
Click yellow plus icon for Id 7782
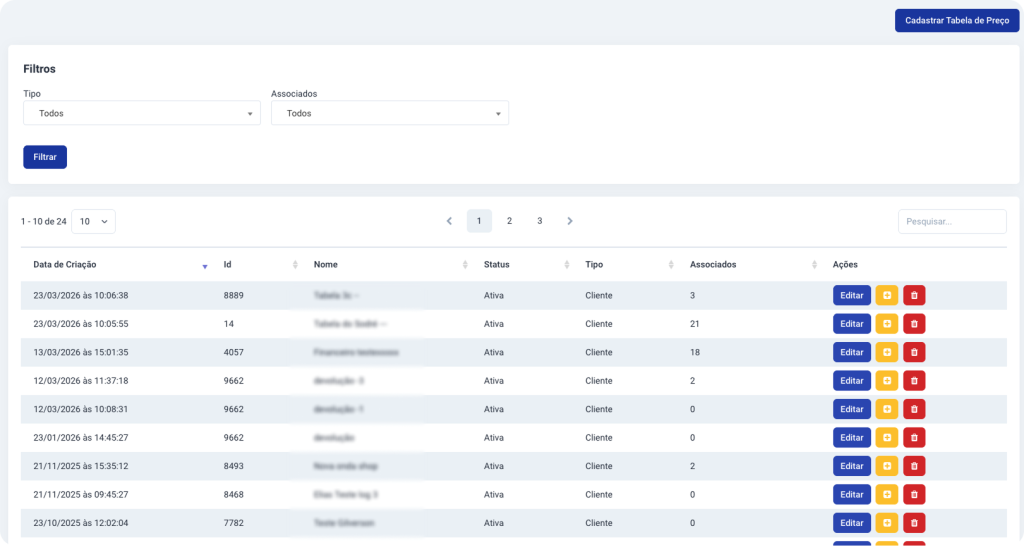pyautogui.click(x=886, y=523)
